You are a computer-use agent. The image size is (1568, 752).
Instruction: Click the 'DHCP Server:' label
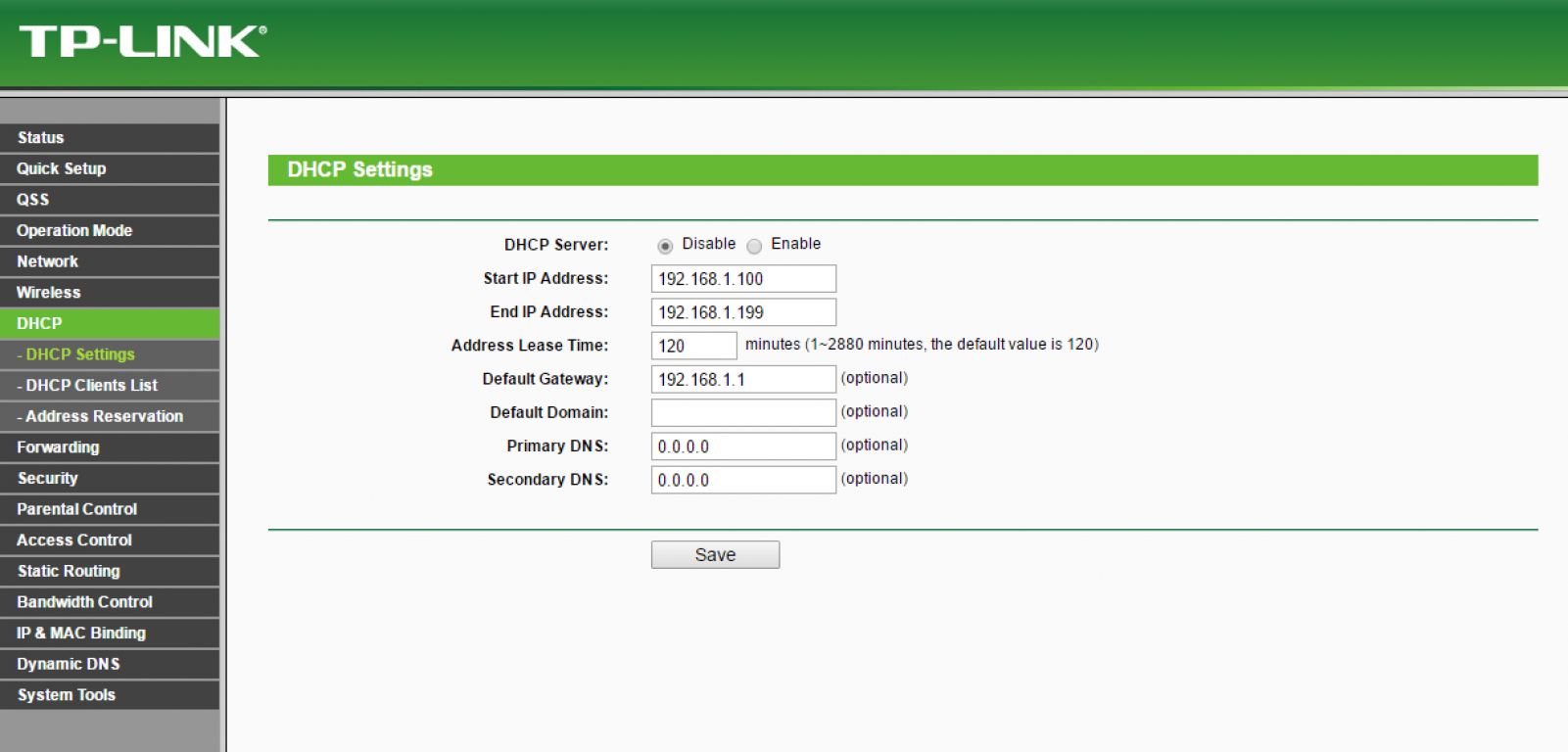point(556,245)
